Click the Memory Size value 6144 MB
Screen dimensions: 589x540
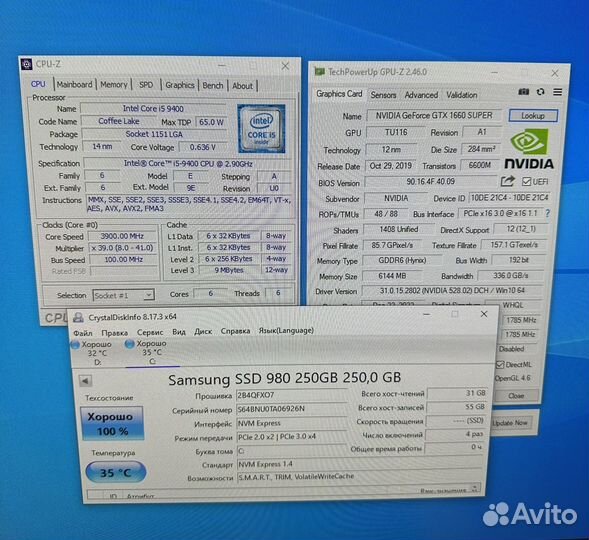click(x=392, y=276)
